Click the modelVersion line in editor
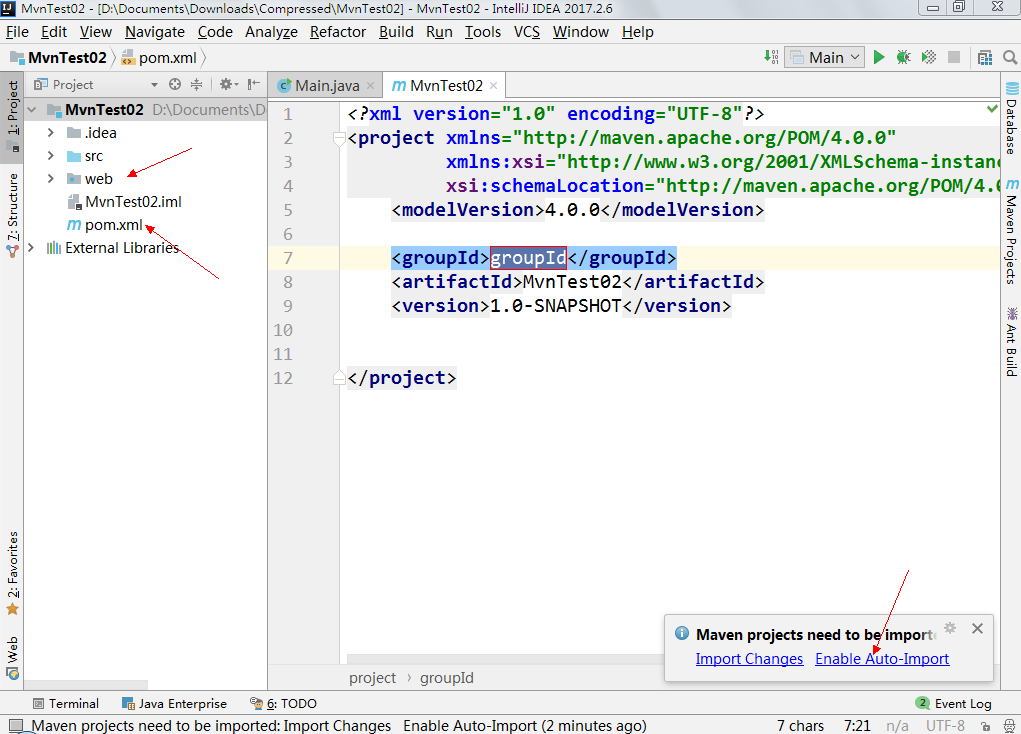1021x734 pixels. [578, 210]
